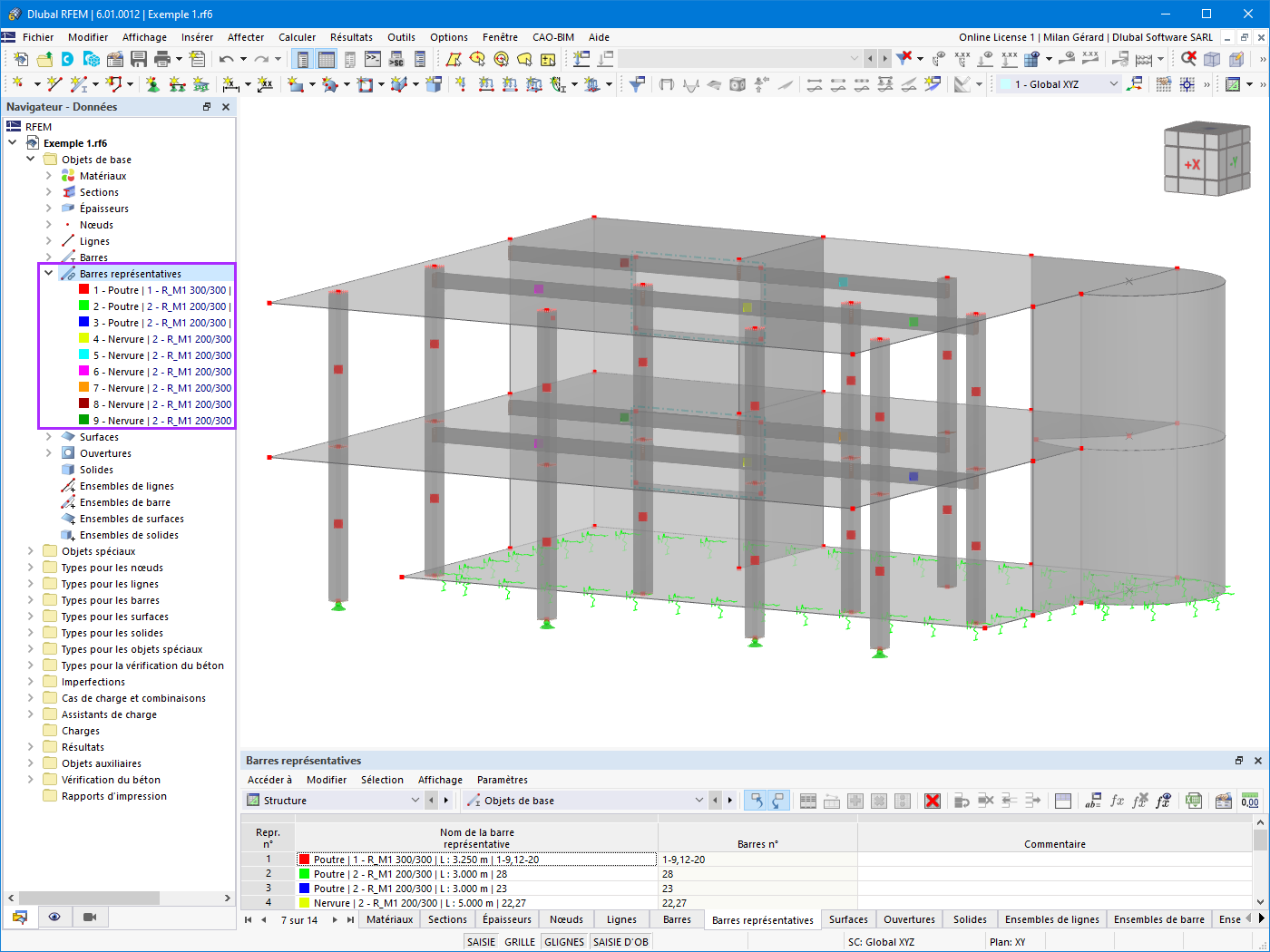Toggle GRILLE in the status bar

(520, 942)
